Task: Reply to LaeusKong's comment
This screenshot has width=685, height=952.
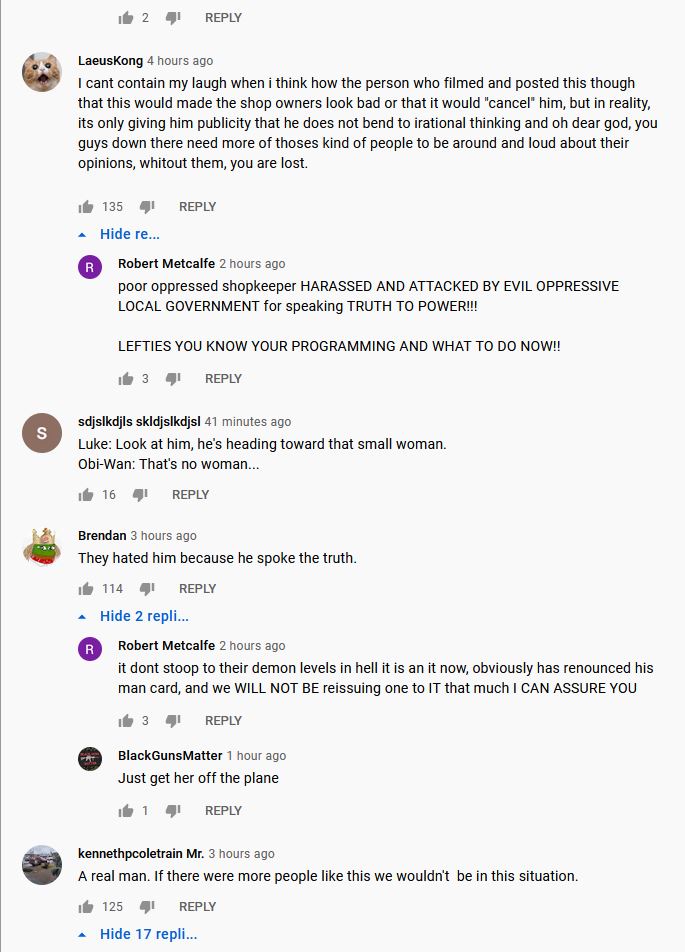Action: [197, 207]
